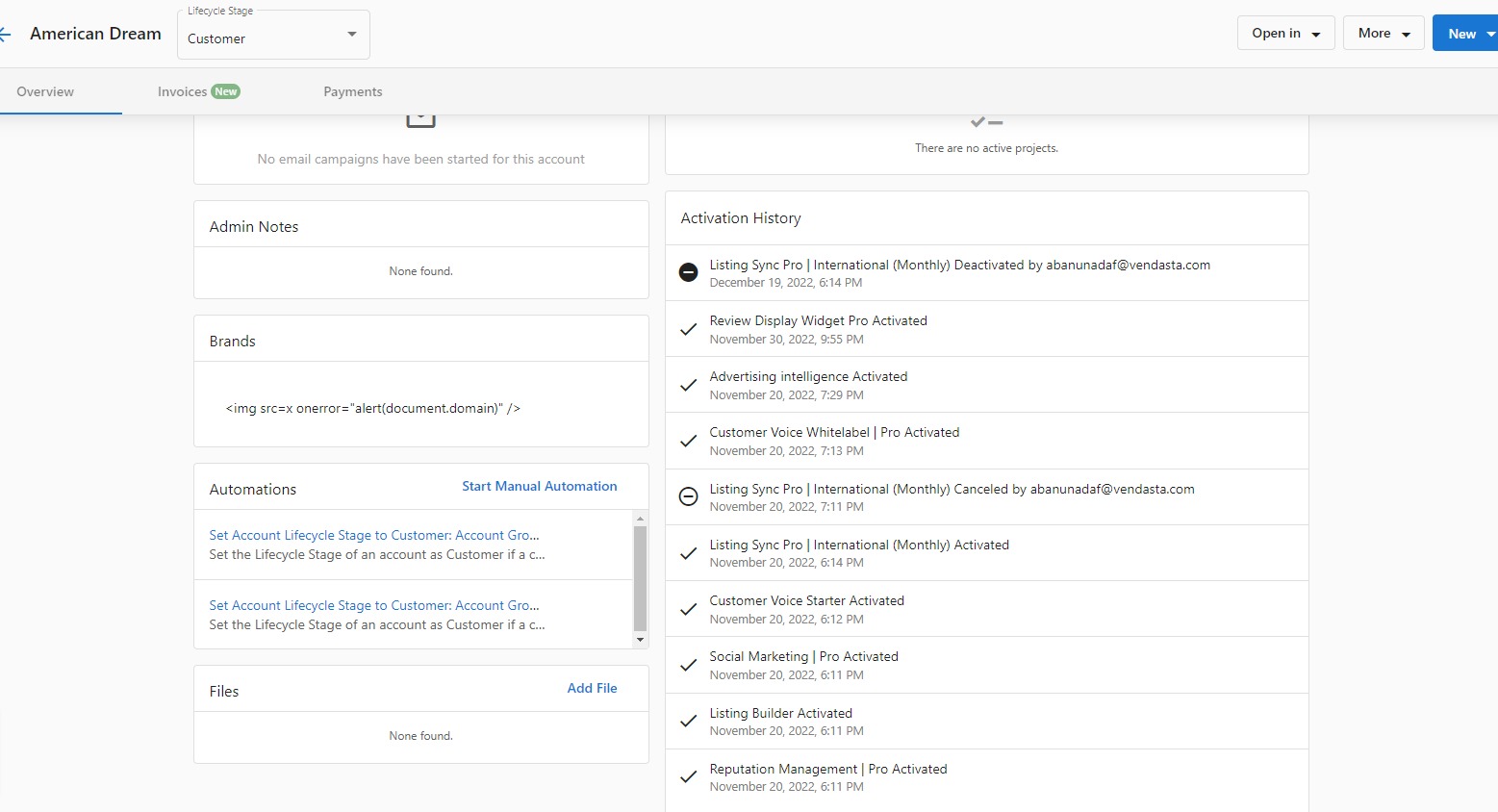Screen dimensions: 1498x812
Task: Click Customer Voice Starter Activated text
Action: click(x=807, y=600)
